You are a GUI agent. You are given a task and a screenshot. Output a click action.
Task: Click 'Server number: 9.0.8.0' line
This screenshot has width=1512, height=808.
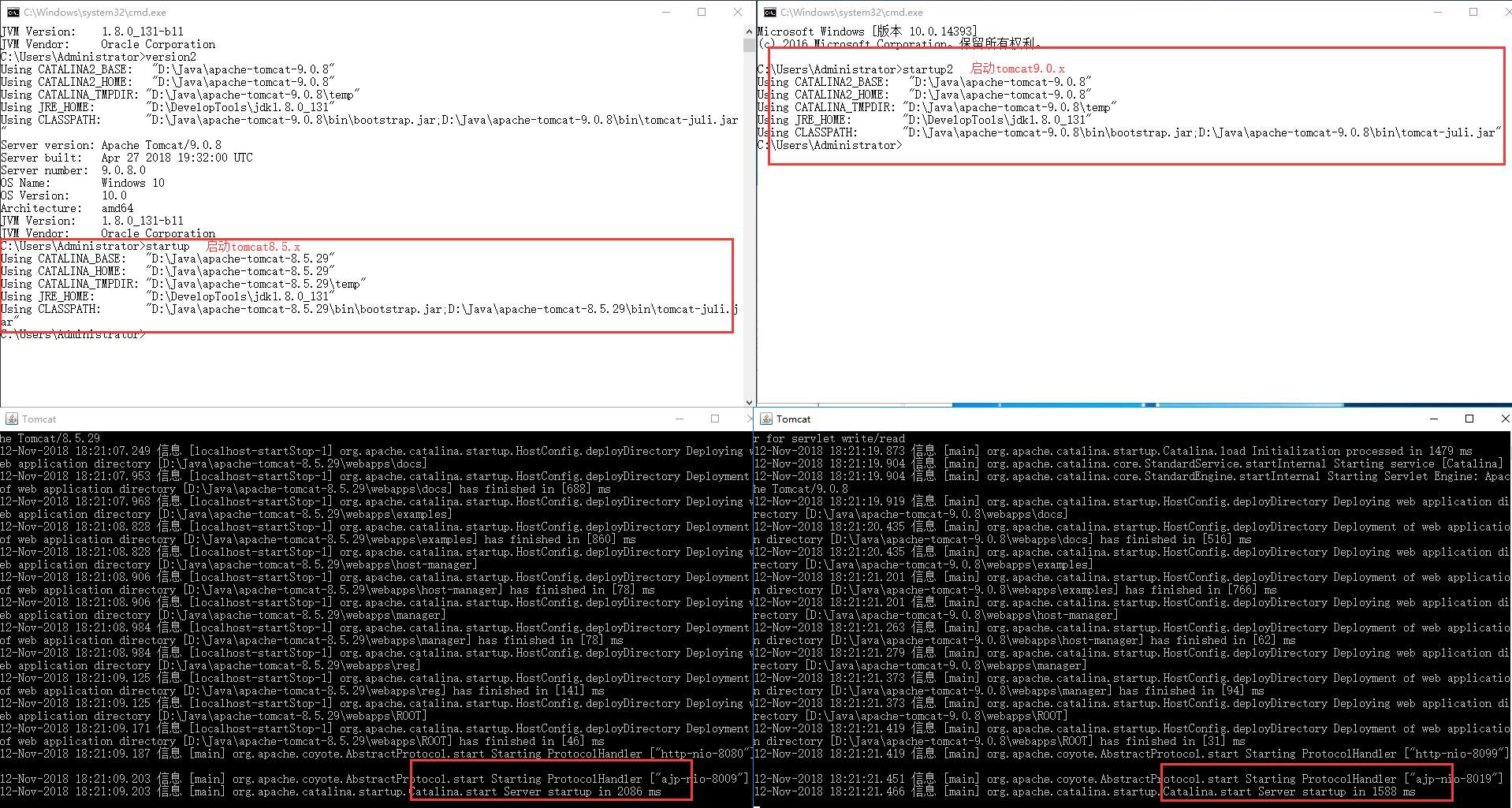[73, 170]
